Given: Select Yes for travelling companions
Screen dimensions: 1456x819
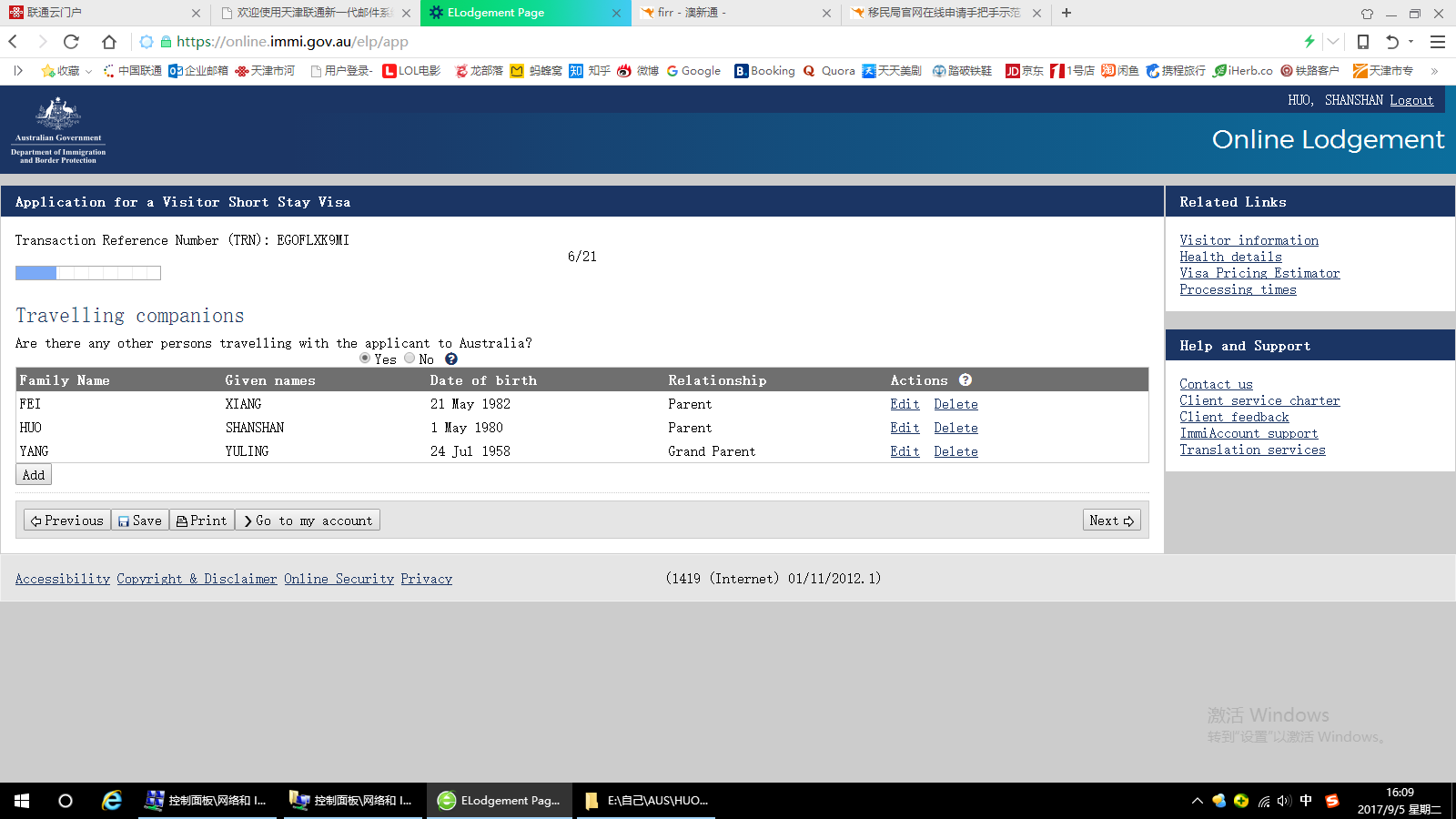Looking at the screenshot, I should pos(365,359).
